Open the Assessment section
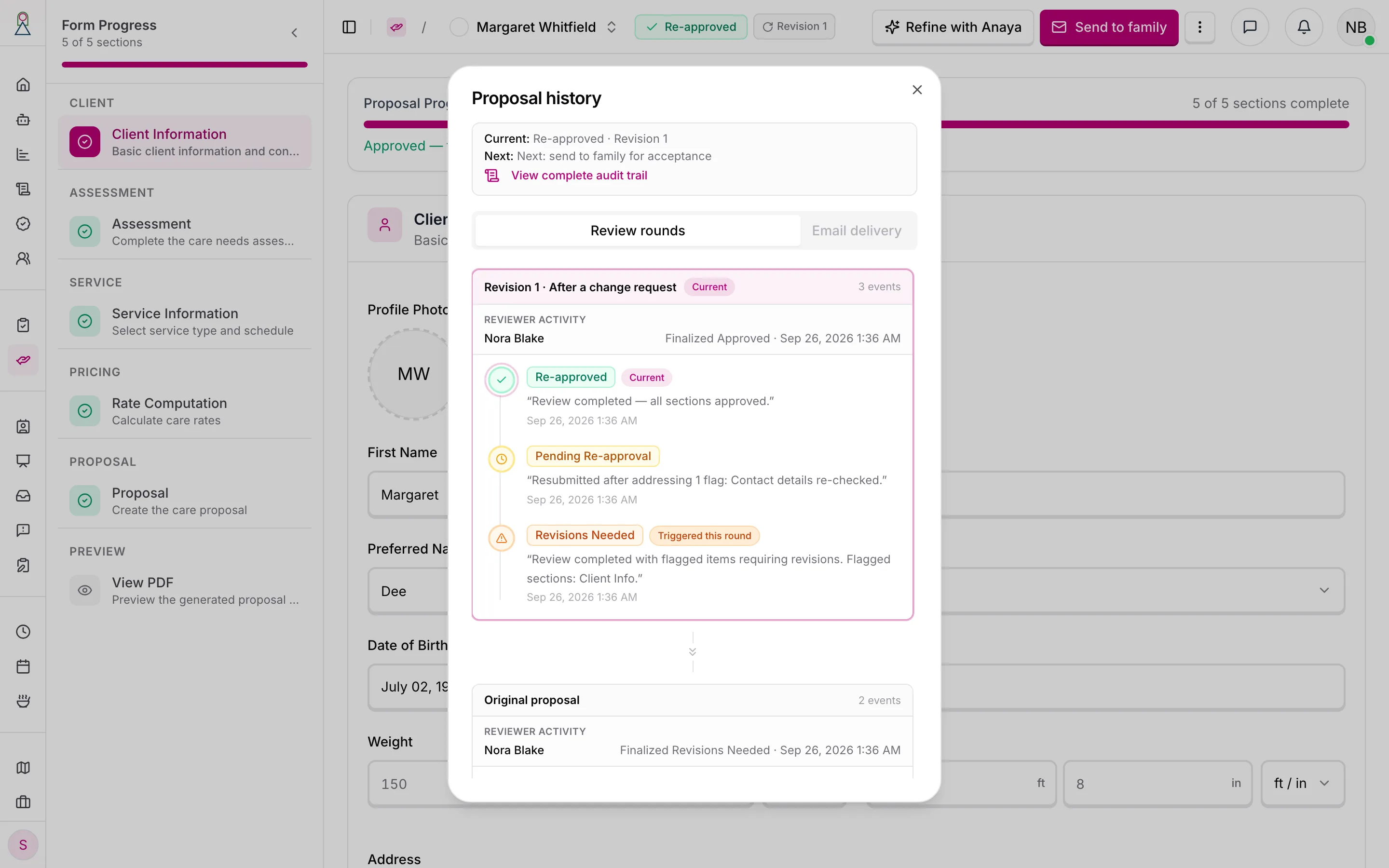Screen dimensions: 1389x868 pos(185,231)
